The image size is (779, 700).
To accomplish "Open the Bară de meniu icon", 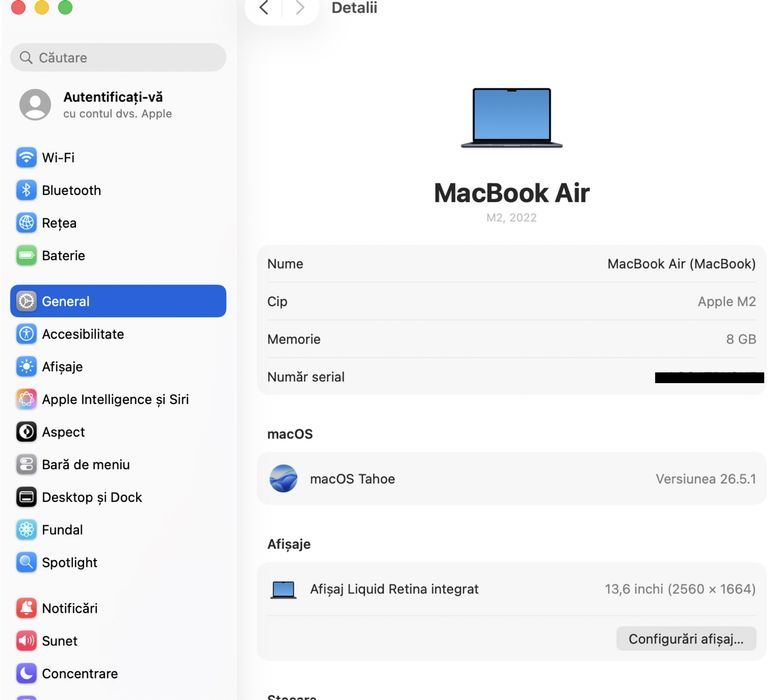I will (x=26, y=465).
